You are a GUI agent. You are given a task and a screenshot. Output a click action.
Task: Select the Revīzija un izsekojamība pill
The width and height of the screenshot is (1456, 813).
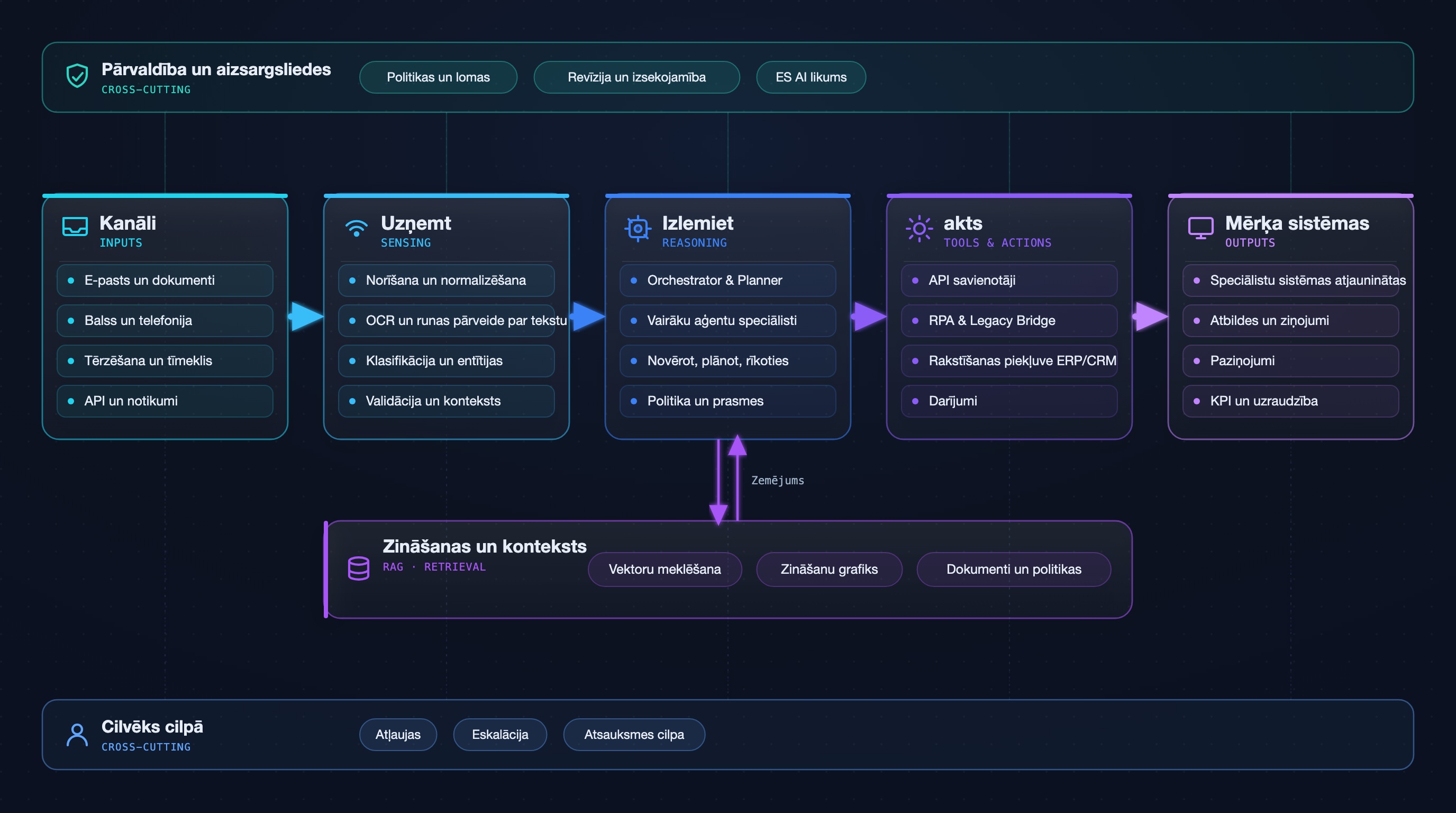point(636,77)
